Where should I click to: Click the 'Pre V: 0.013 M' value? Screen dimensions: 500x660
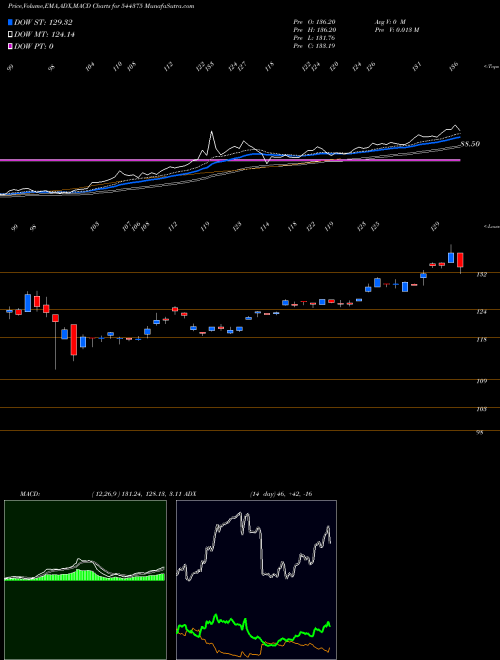396,30
